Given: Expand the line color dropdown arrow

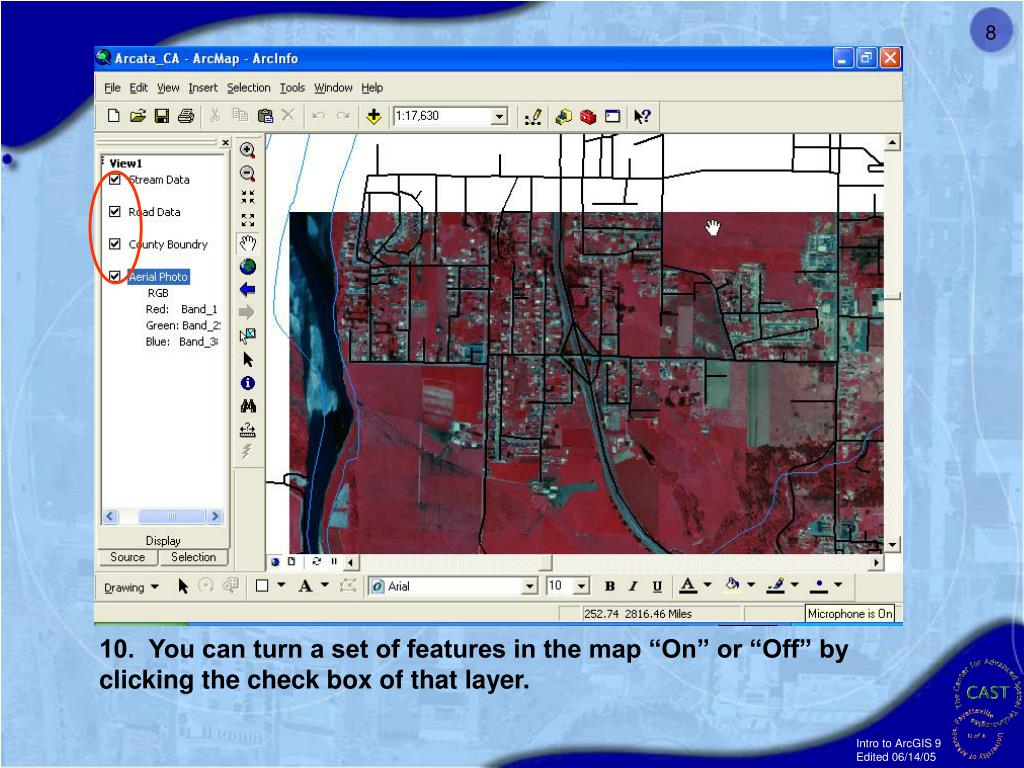Looking at the screenshot, I should pos(794,585).
